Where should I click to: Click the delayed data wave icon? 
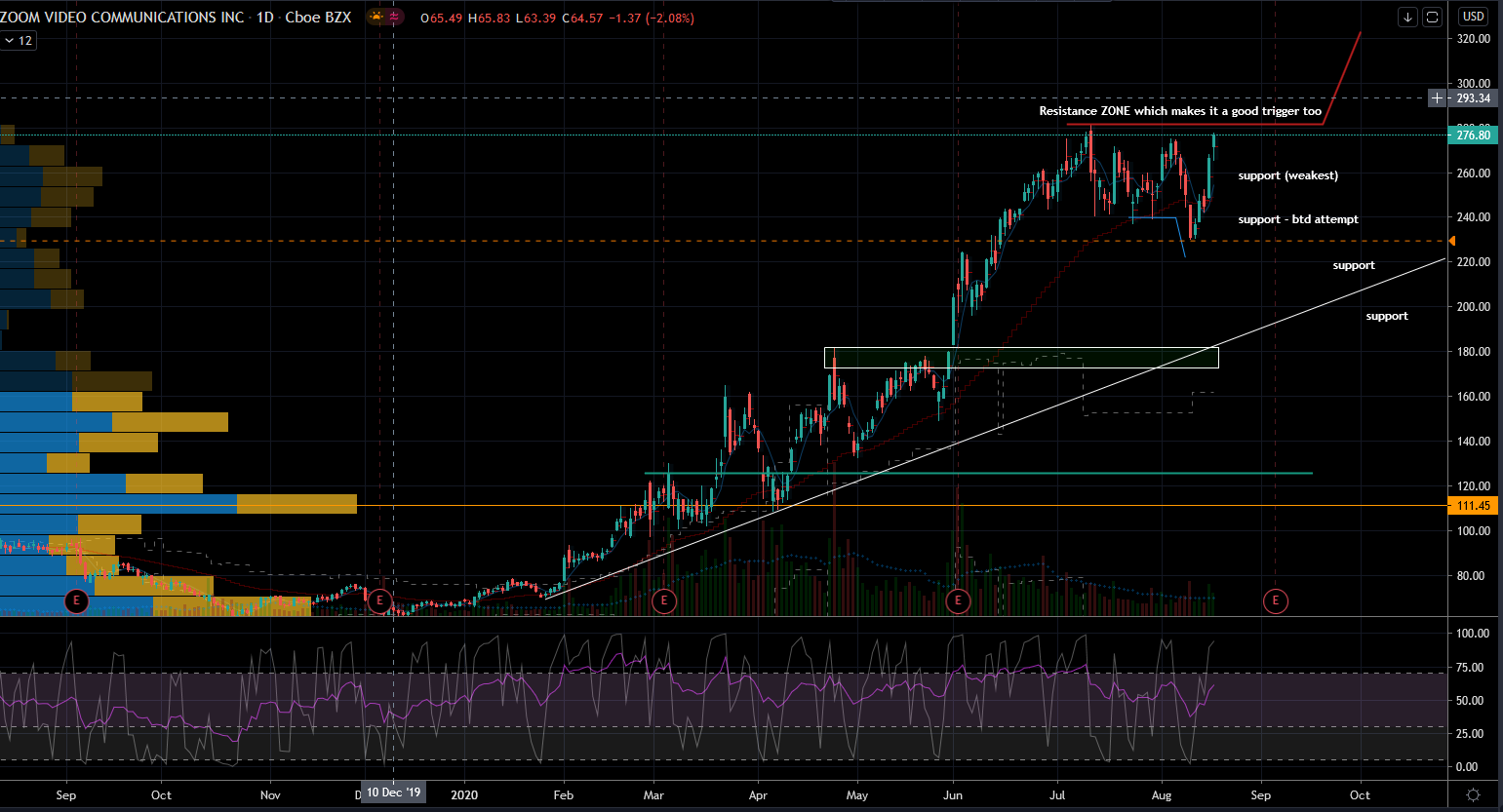pos(394,18)
